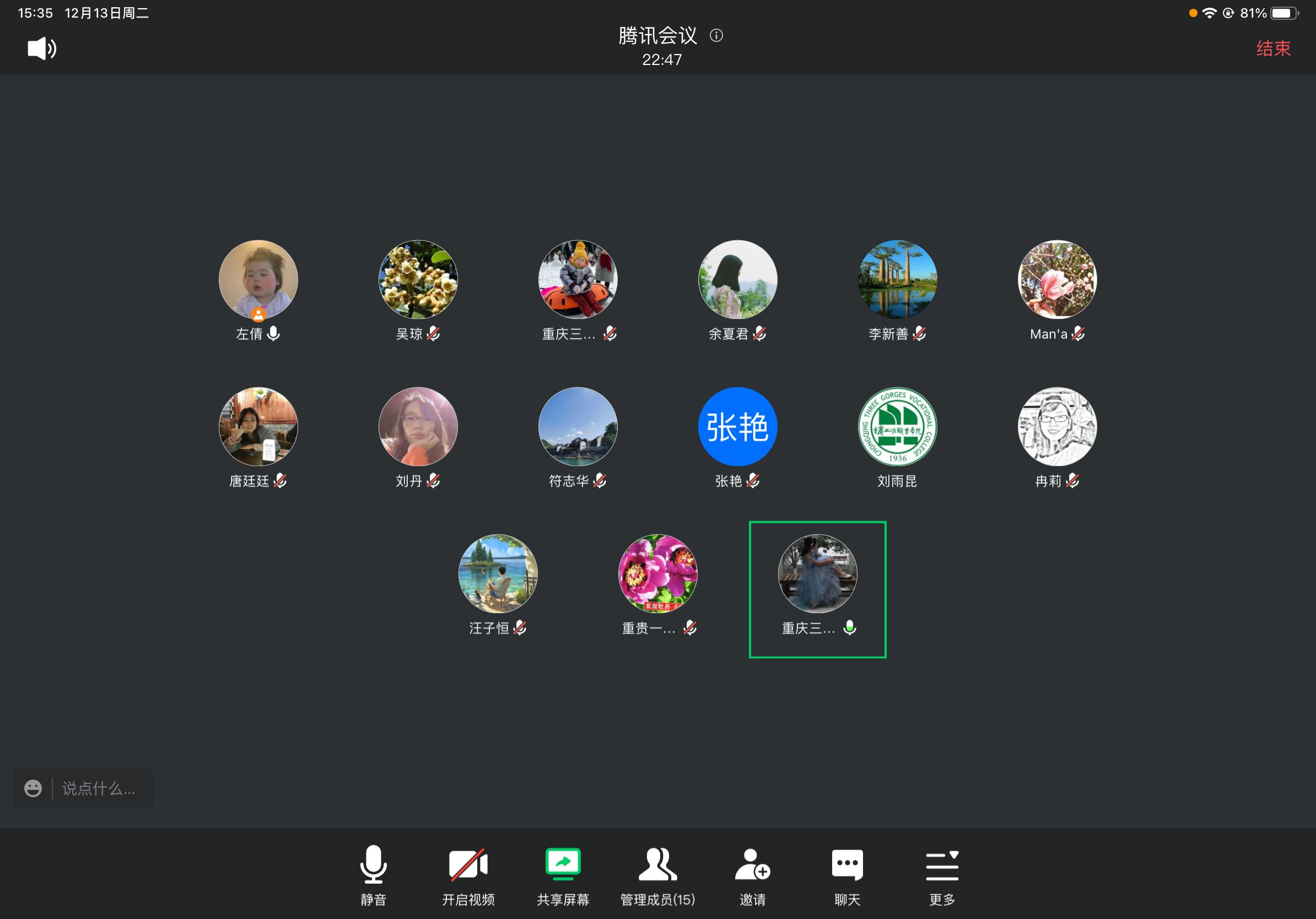Click the 邀请 invite icon
This screenshot has width=1316, height=919.
(752, 864)
